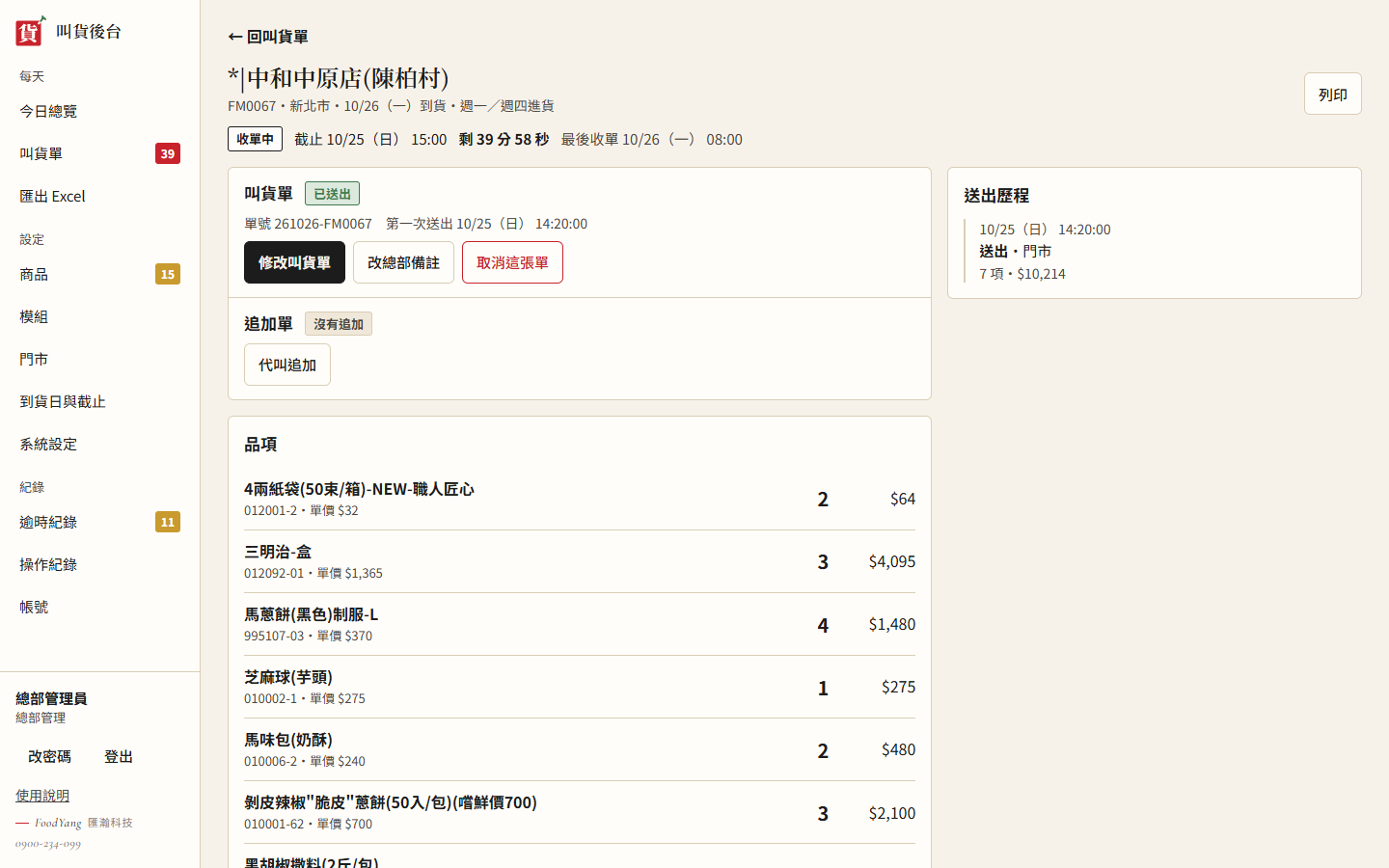This screenshot has width=1389, height=868.
Task: Click the 改密碼 button
Action: [x=49, y=756]
